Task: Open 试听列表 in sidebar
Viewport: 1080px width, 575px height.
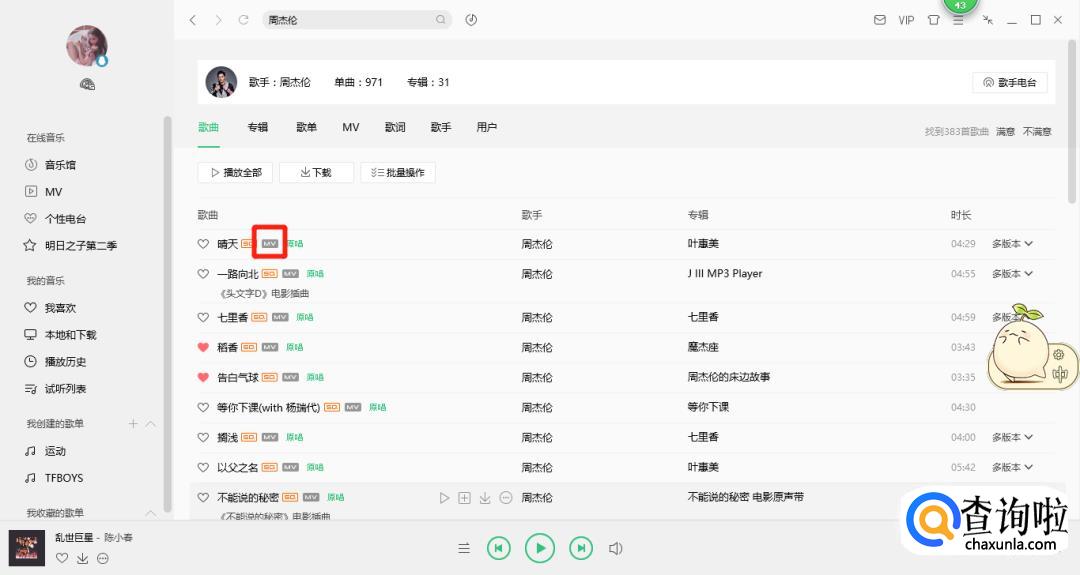Action: point(65,388)
